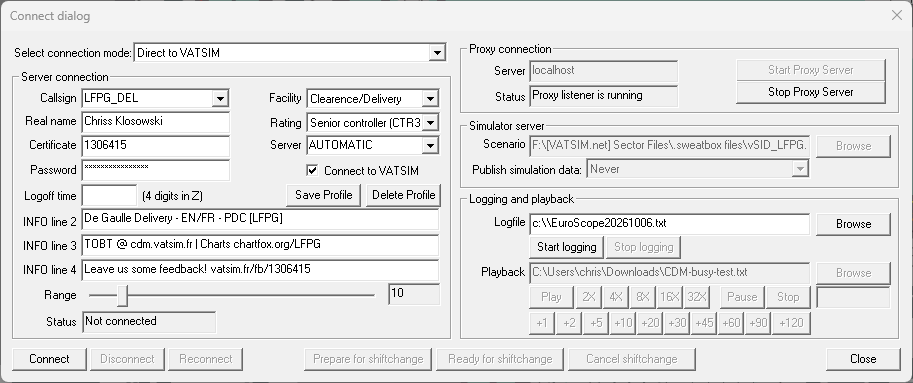Click the Close button at bottom right
Screen dimensions: 913x383
tap(863, 359)
